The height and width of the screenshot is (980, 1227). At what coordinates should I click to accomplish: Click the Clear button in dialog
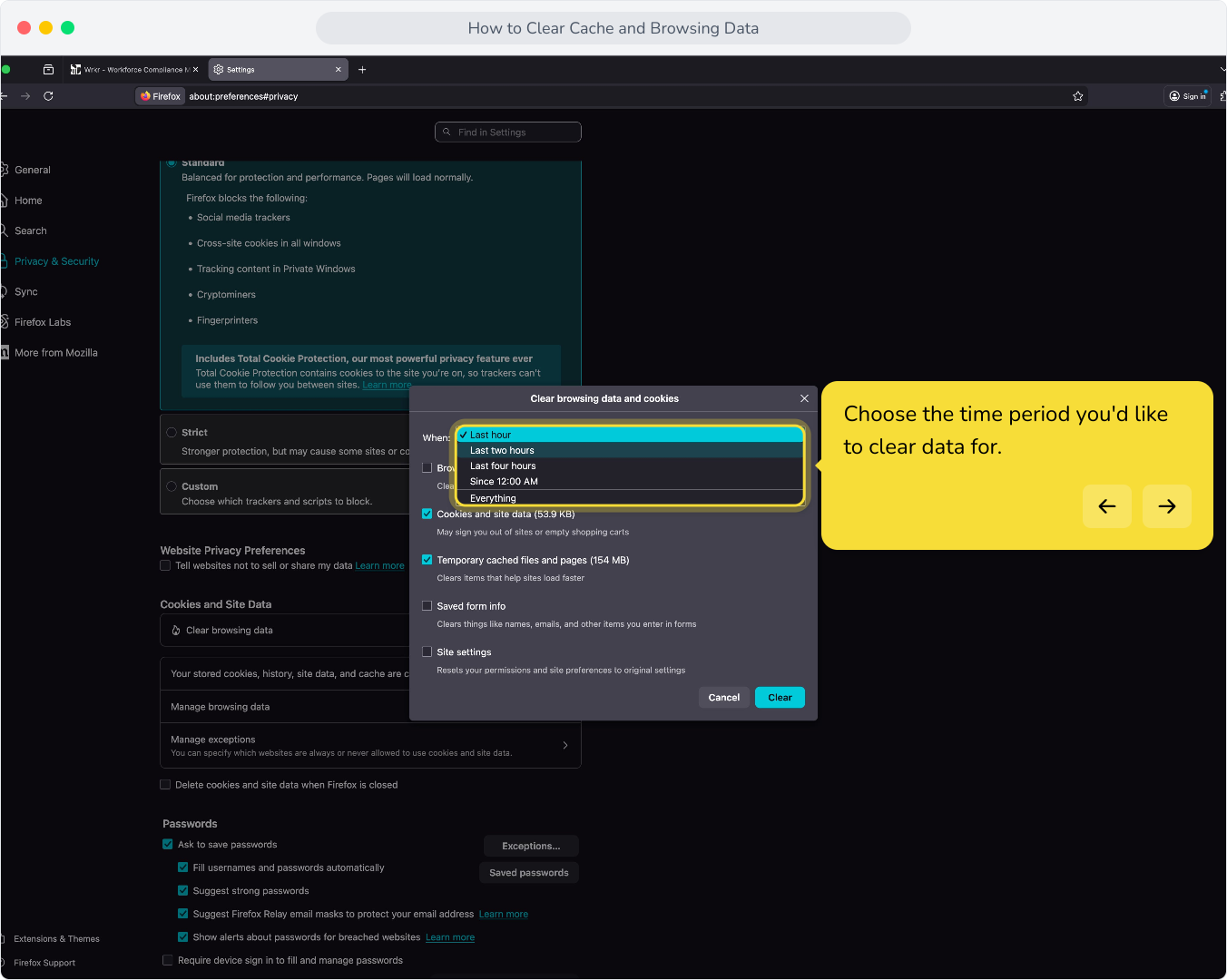pos(780,698)
